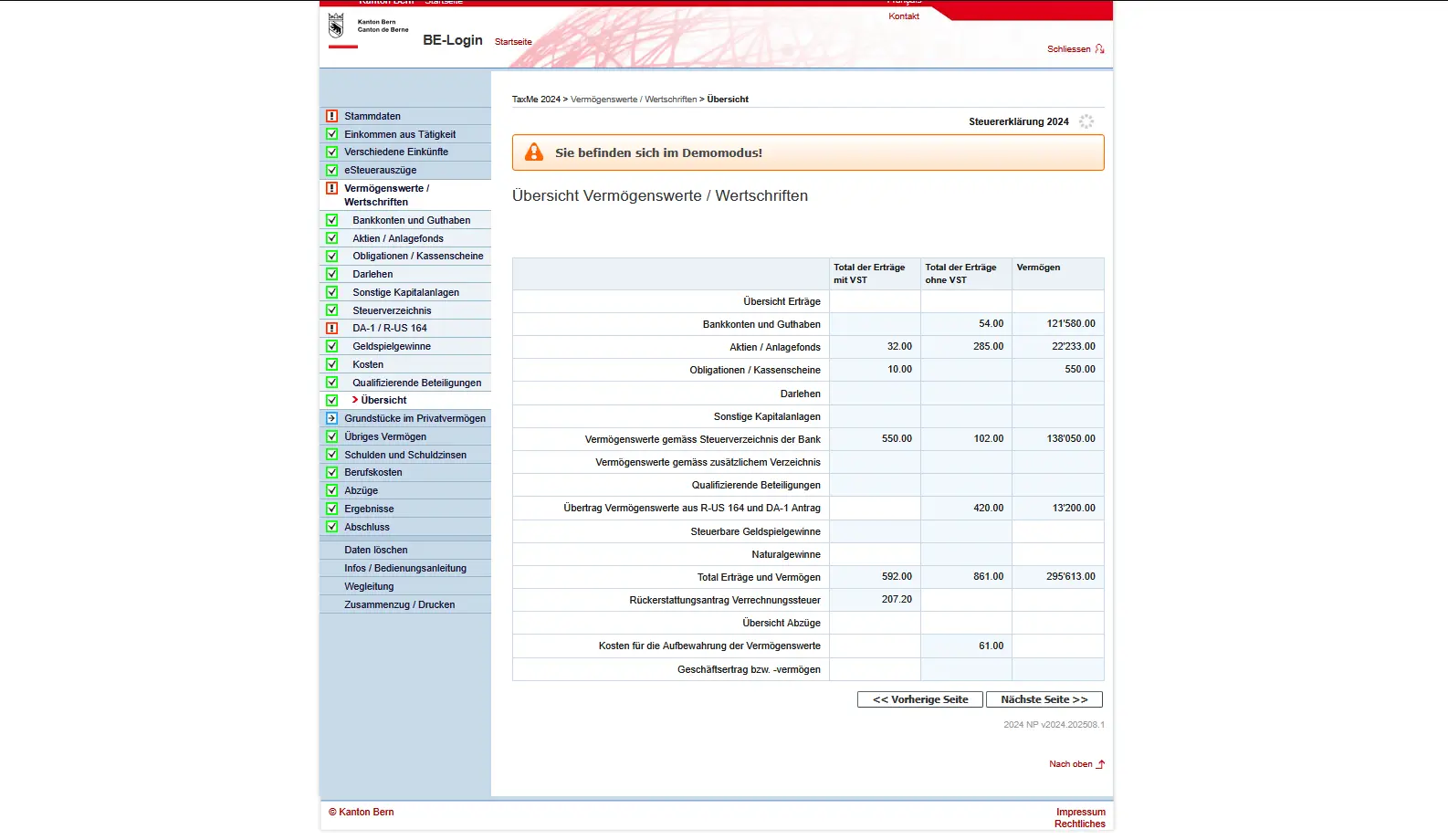Viewport: 1448px width, 840px height.
Task: Open Infos / Bedienungsanleitung
Action: [405, 568]
